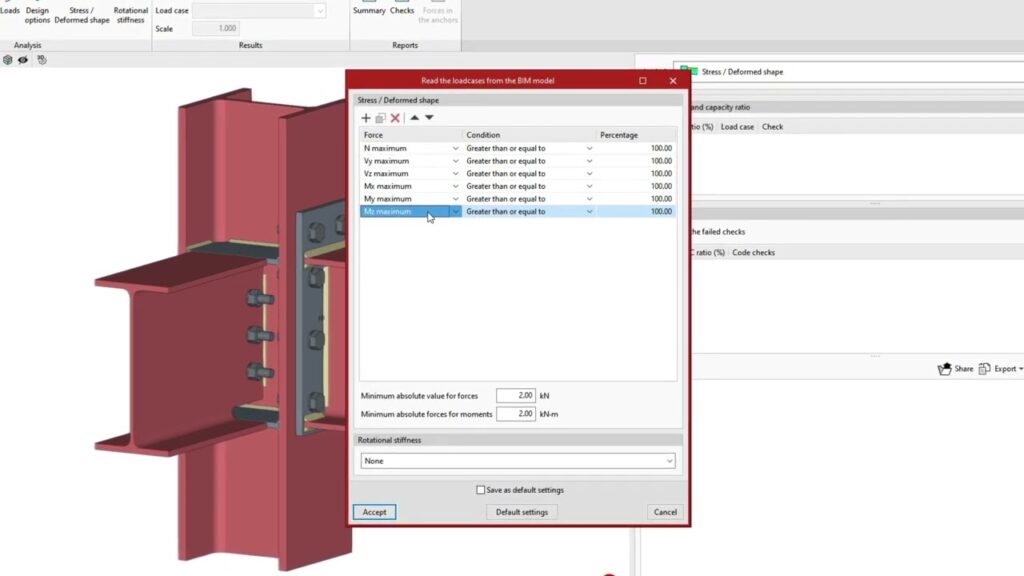Viewport: 1024px width, 576px height.
Task: Open the Export menu in the right panel
Action: tap(1000, 369)
